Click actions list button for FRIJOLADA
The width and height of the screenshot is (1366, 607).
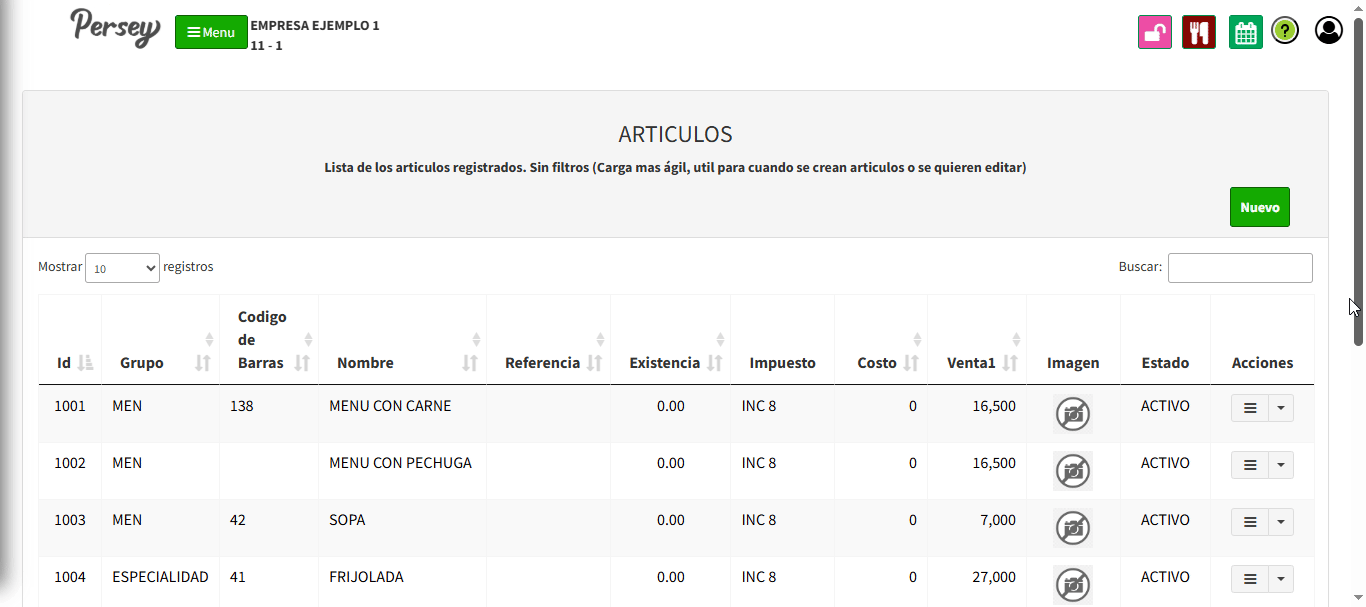click(1249, 579)
